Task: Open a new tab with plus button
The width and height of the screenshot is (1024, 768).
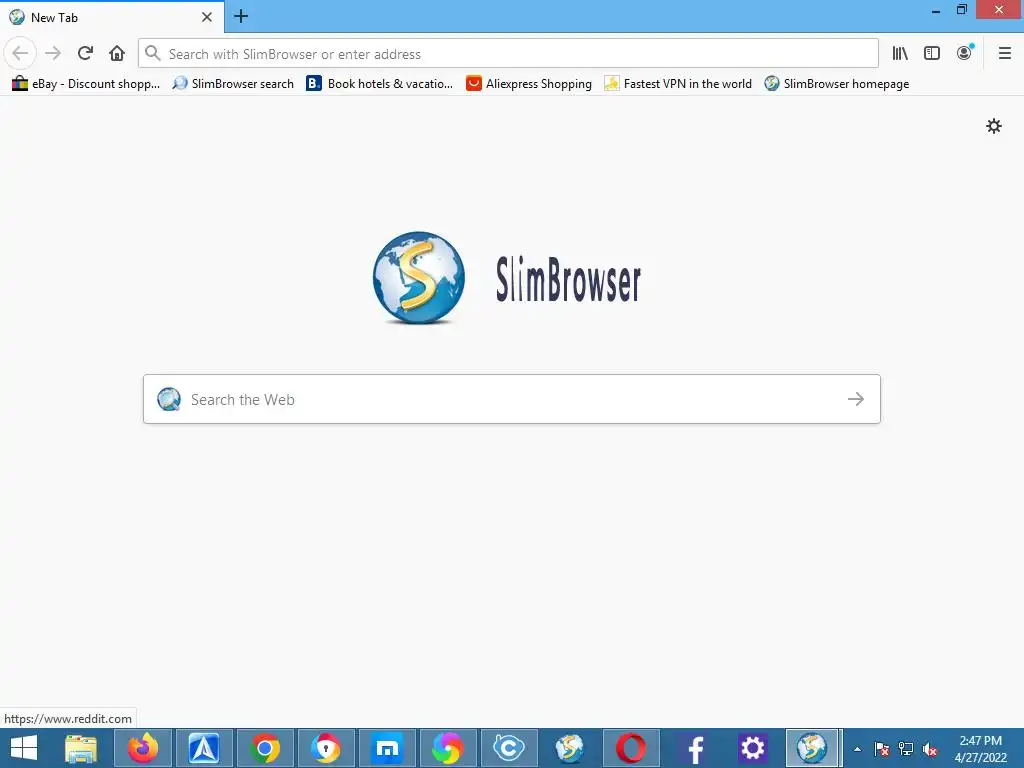Action: click(241, 16)
